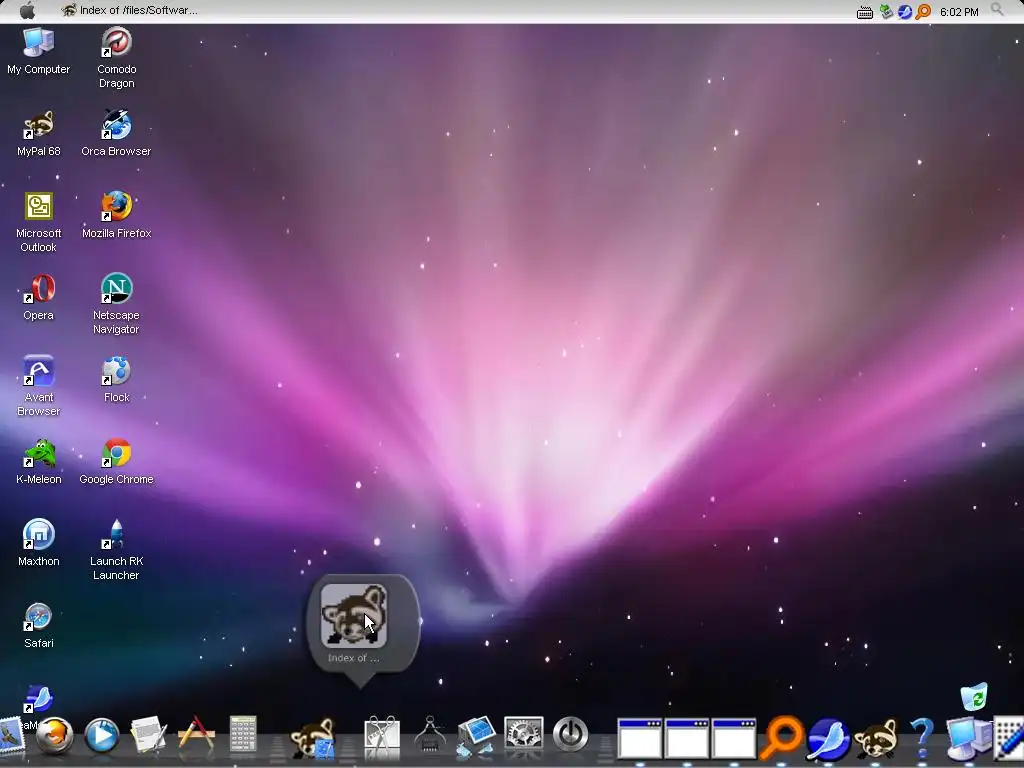Click the Safely Remove Hardware tray icon
This screenshot has width=1024, height=768.
tap(886, 11)
